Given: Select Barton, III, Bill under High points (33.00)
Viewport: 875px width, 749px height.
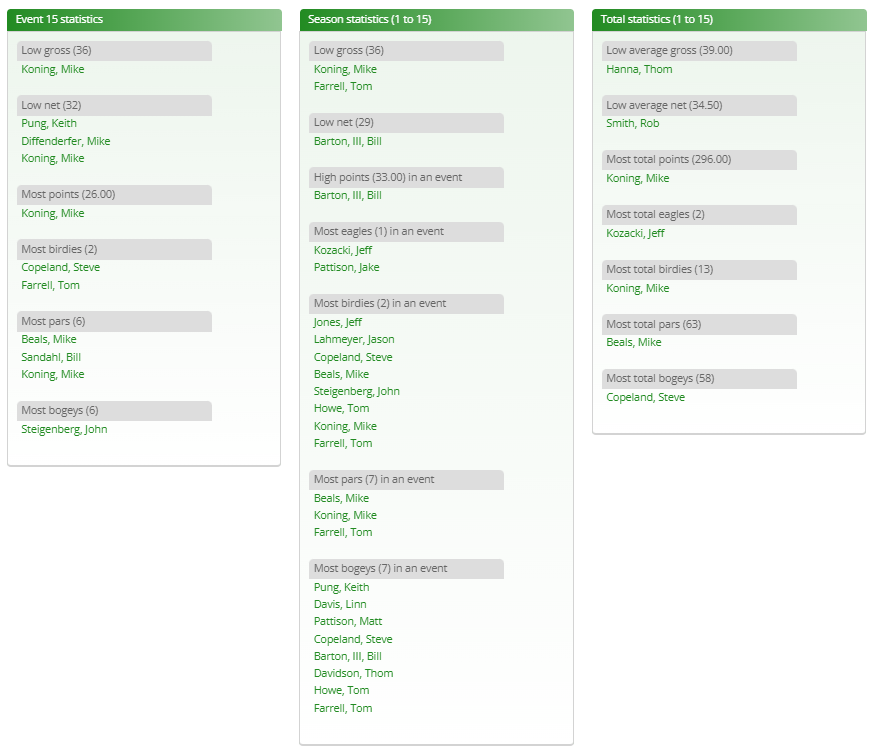Looking at the screenshot, I should click(348, 195).
